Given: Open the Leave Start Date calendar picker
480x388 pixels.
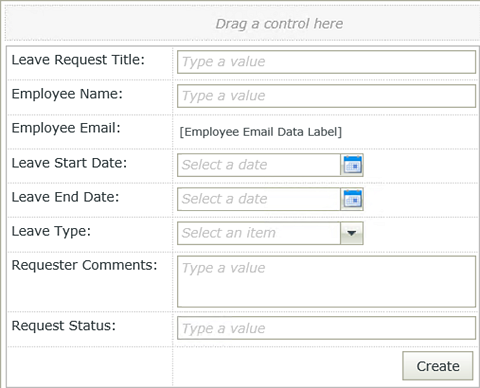Looking at the screenshot, I should 352,165.
